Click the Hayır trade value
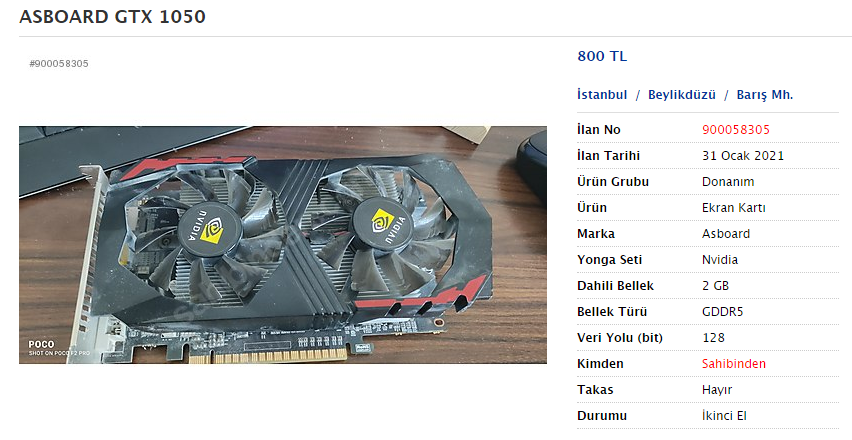Viewport: 852px width, 440px height. click(x=717, y=390)
